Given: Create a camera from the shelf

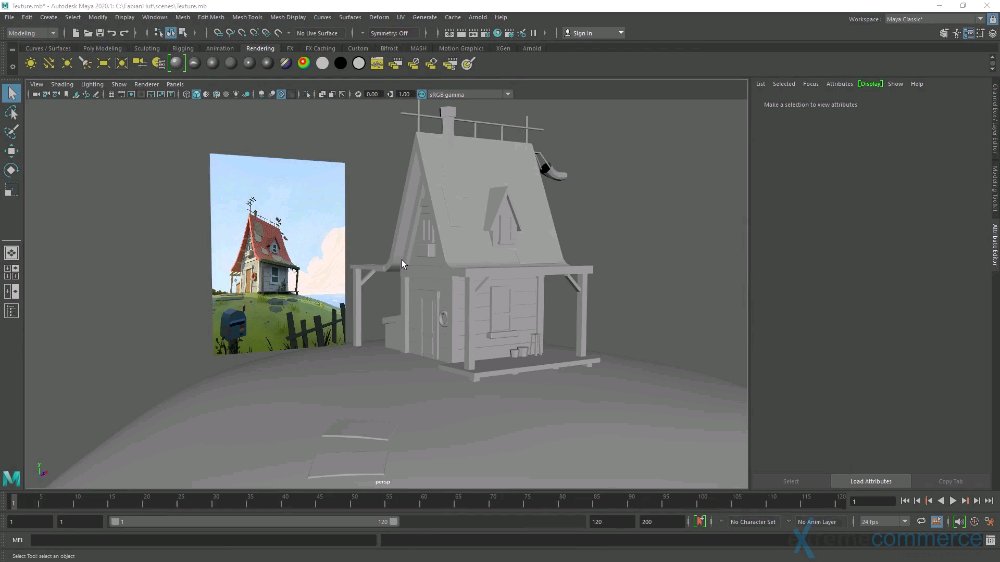Looking at the screenshot, I should coord(140,63).
